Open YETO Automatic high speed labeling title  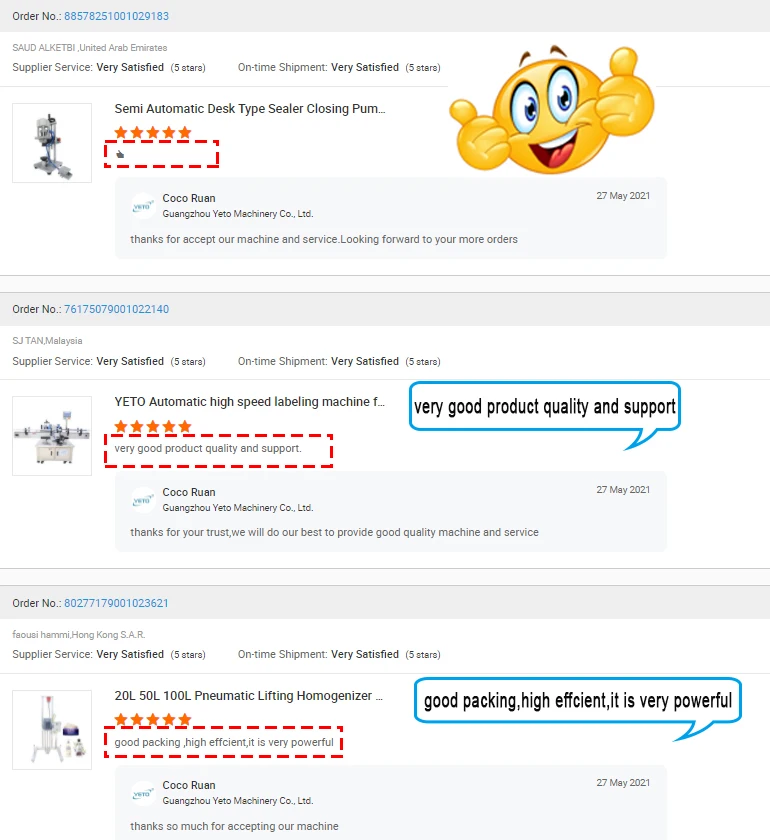click(x=249, y=402)
